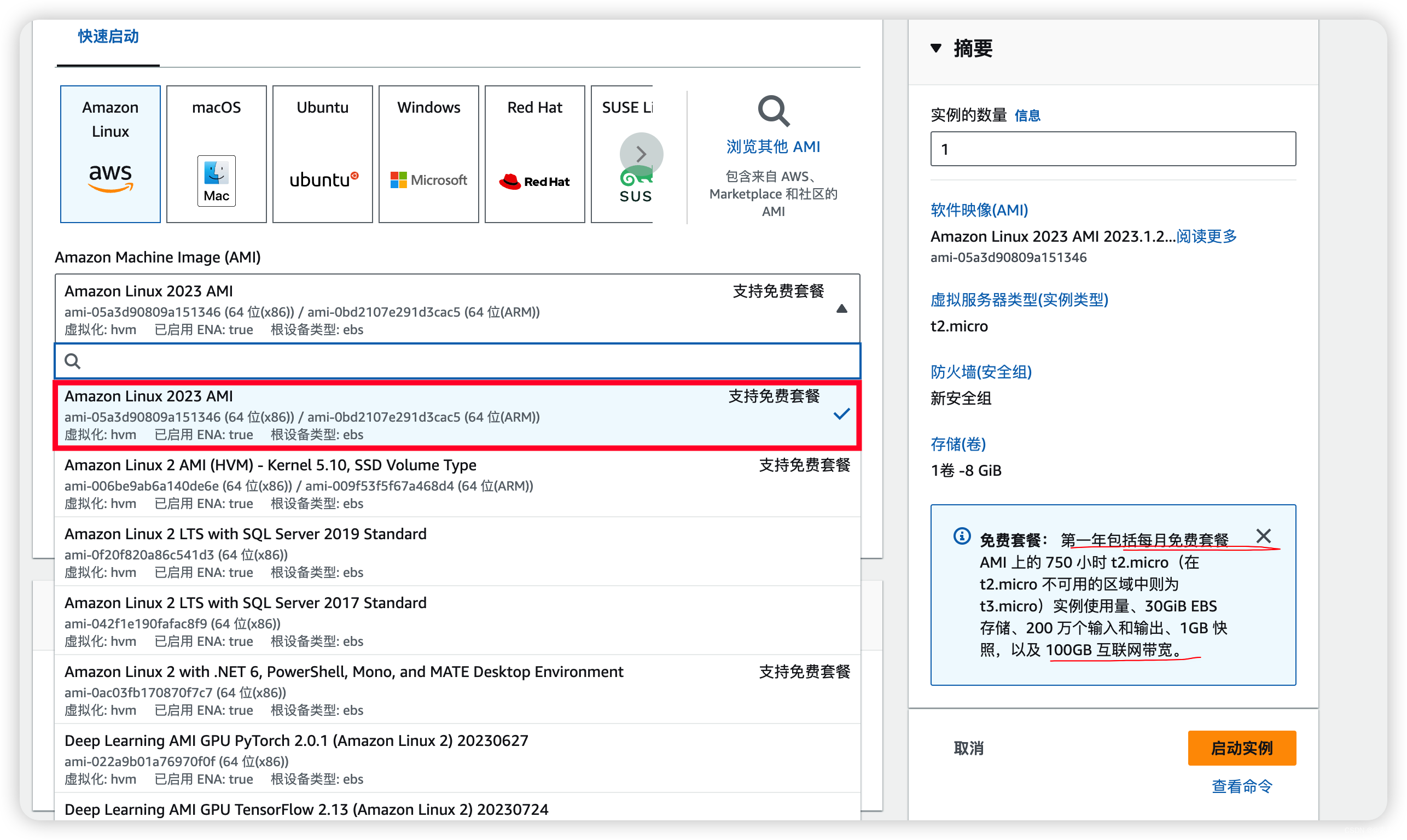
Task: Click the 取消 cancel button
Action: (x=968, y=748)
